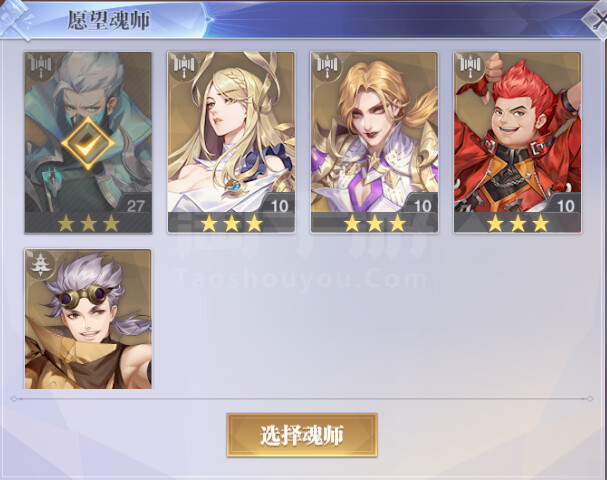Screen dimensions: 607x480
Task: Click the three stars under red-haired hero
Action: pos(518,223)
